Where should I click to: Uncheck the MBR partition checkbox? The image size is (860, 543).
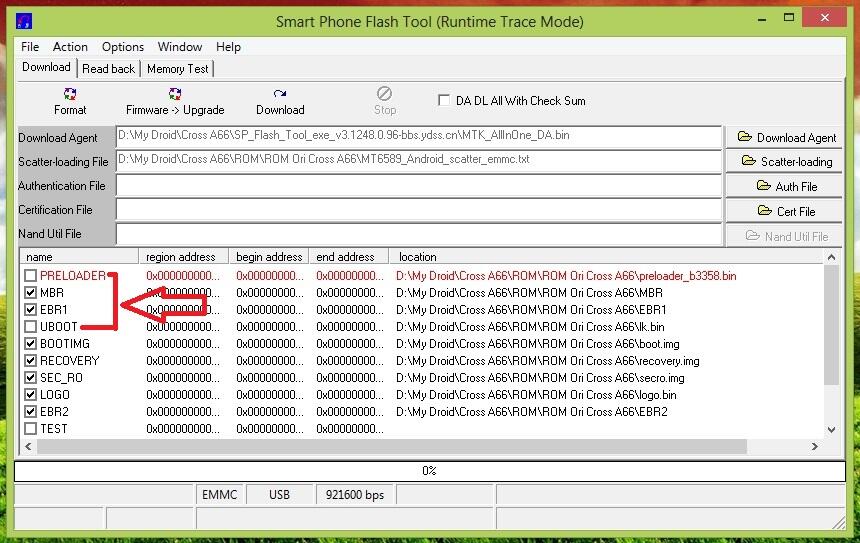(x=31, y=292)
